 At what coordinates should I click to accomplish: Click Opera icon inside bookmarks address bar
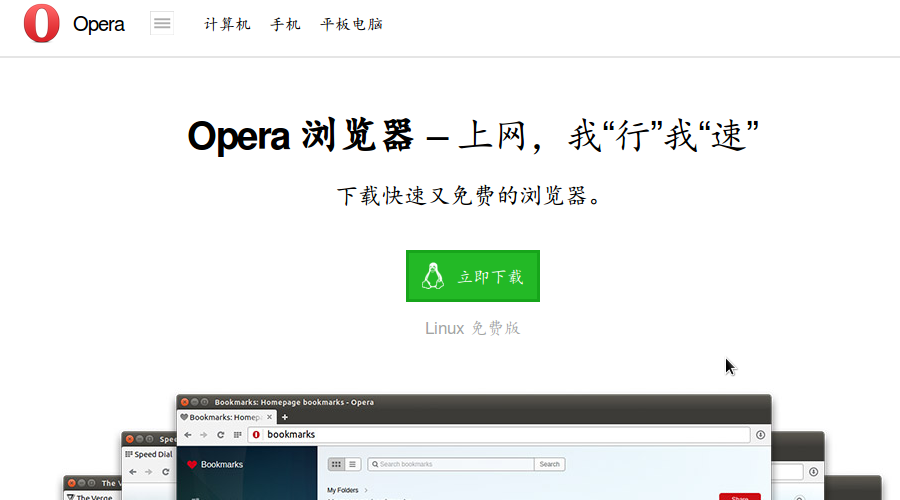(256, 435)
